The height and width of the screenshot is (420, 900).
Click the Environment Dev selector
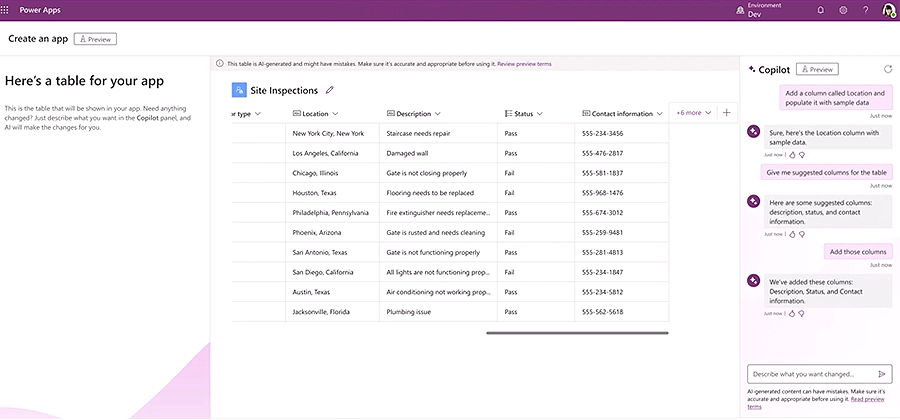(x=758, y=10)
